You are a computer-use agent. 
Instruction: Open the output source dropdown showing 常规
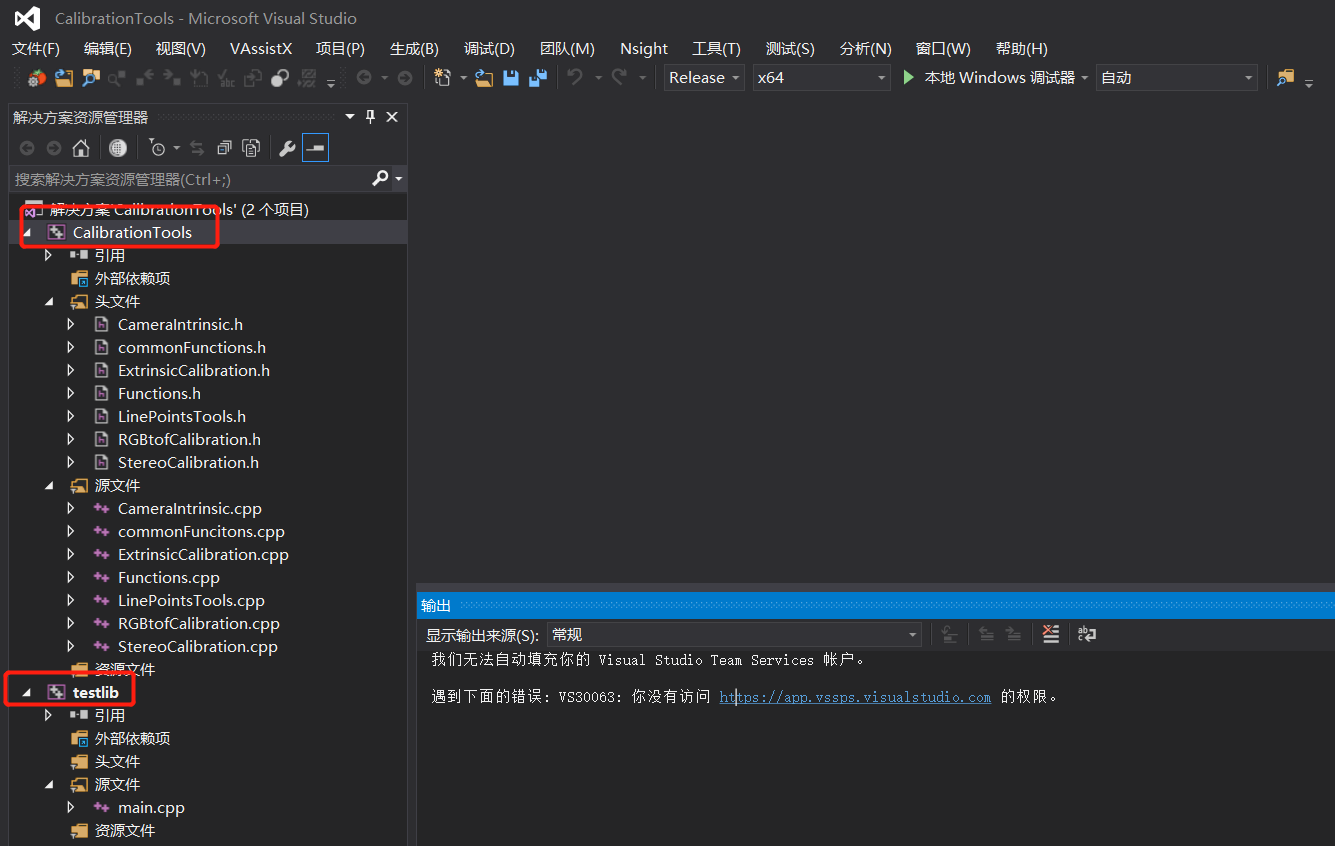(x=734, y=634)
